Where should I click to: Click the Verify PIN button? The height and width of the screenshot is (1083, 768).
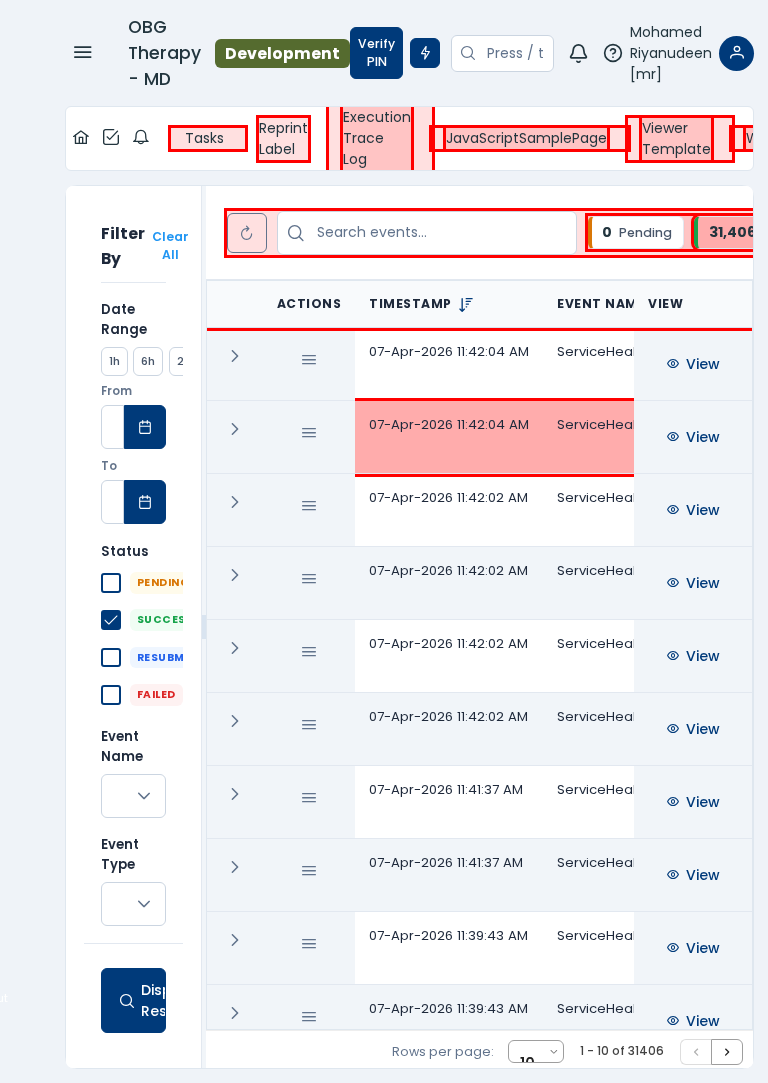[x=376, y=53]
